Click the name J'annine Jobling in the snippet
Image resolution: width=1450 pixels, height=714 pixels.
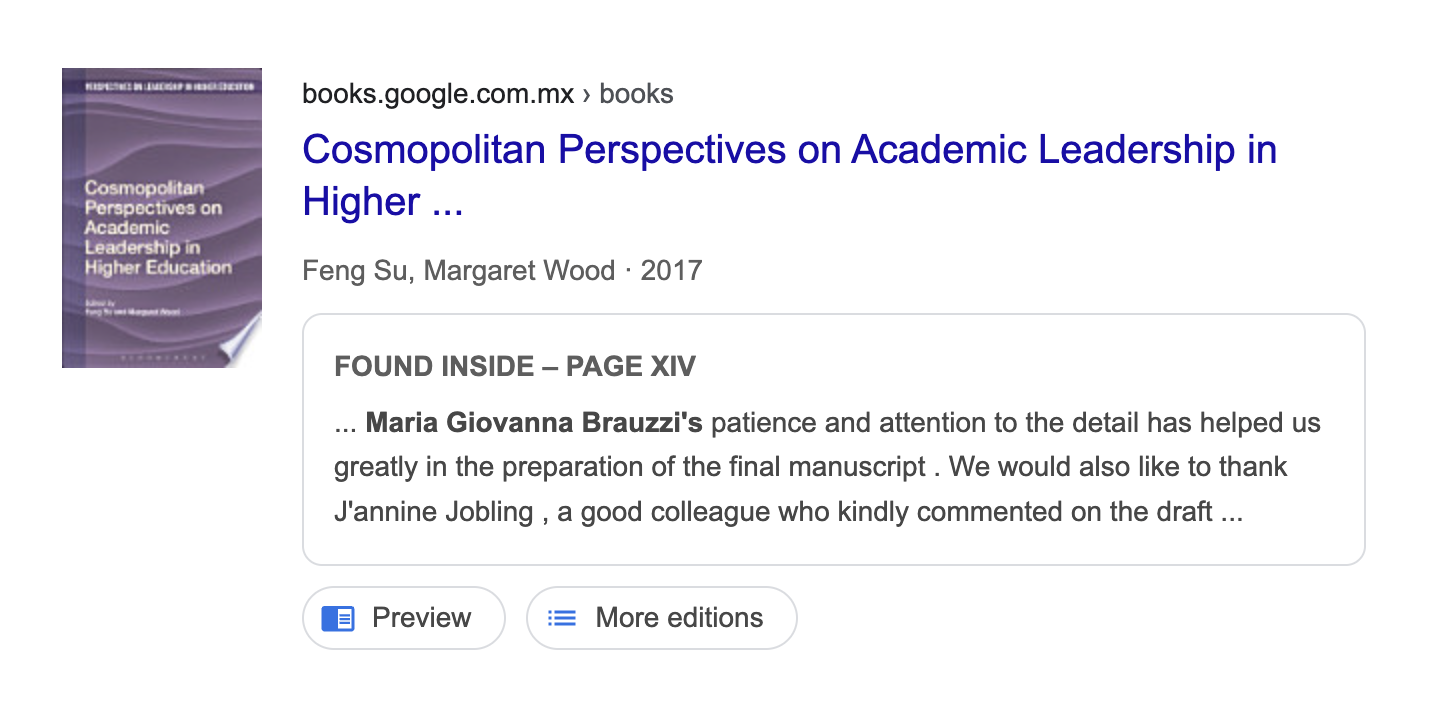[434, 513]
